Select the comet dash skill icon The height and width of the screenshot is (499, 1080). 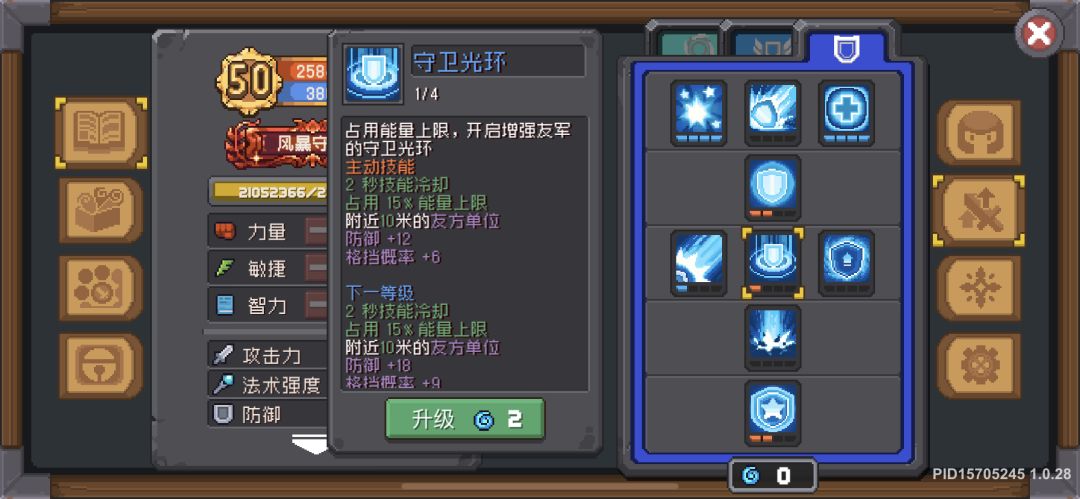[x=772, y=113]
